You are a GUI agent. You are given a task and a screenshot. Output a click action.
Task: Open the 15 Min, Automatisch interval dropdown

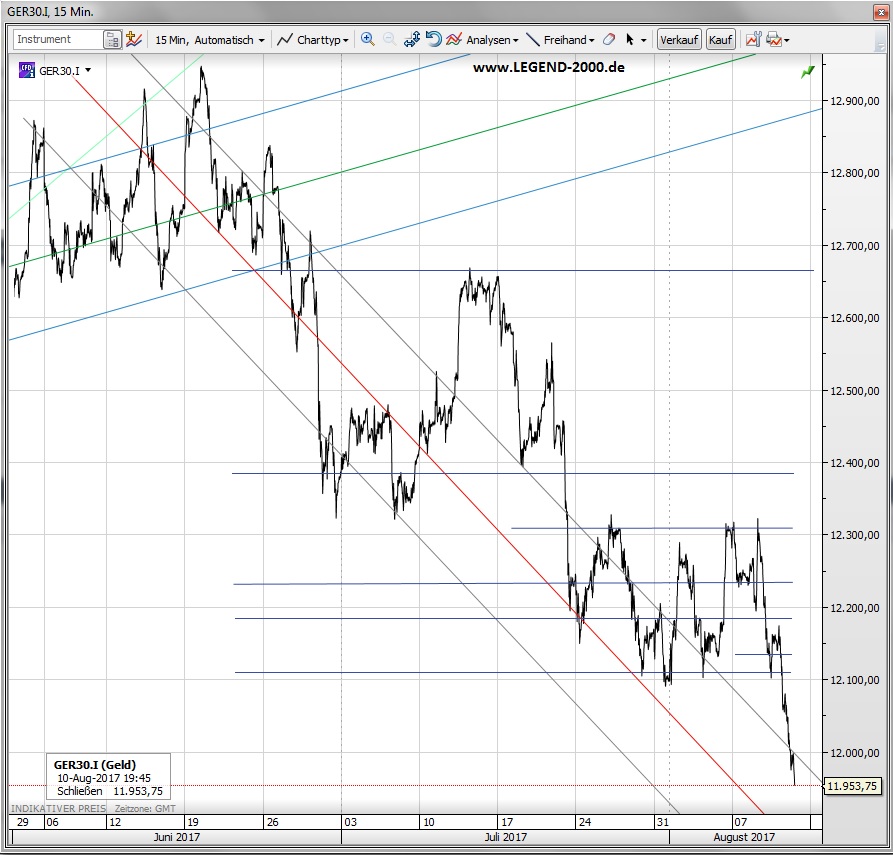pos(210,40)
